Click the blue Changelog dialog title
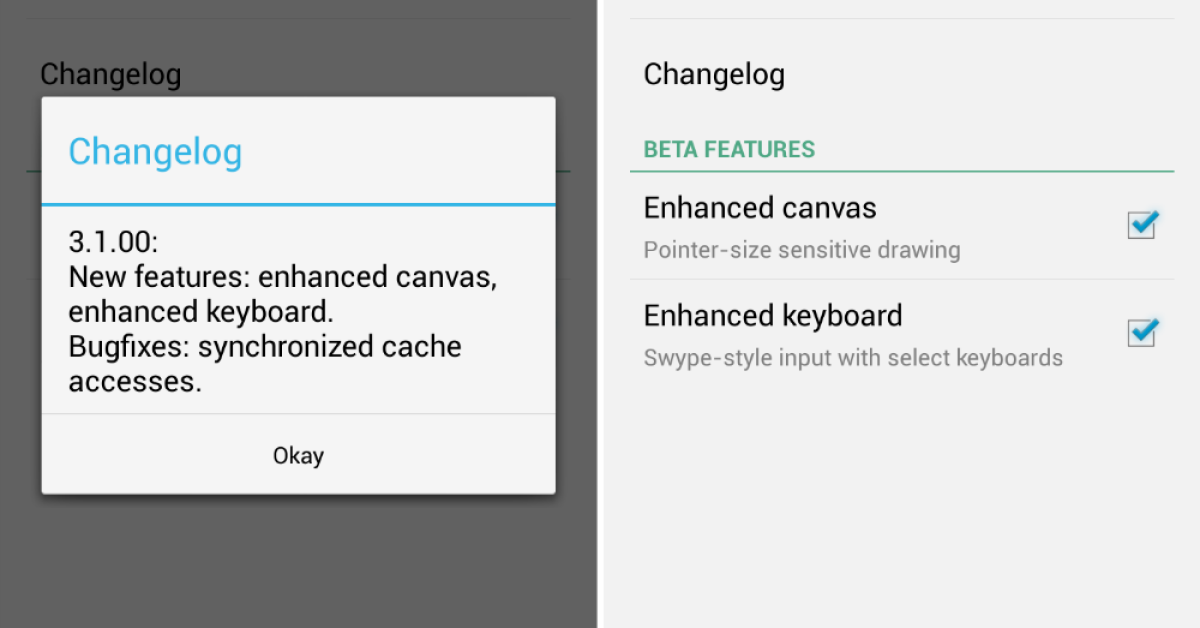The width and height of the screenshot is (1200, 628). [155, 152]
